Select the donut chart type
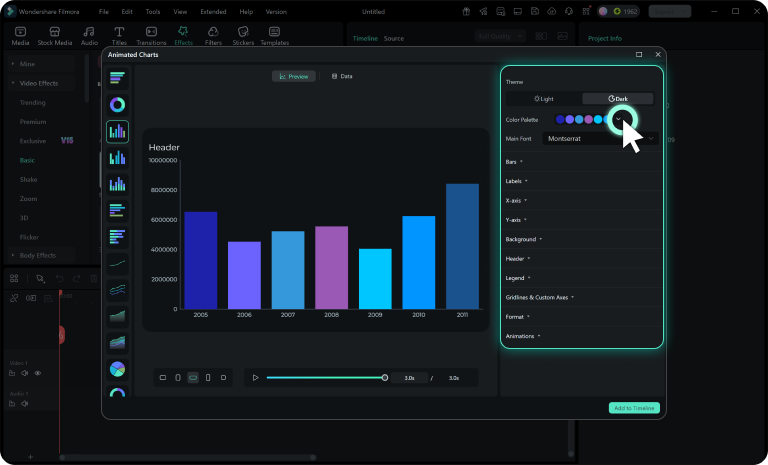 coord(118,105)
